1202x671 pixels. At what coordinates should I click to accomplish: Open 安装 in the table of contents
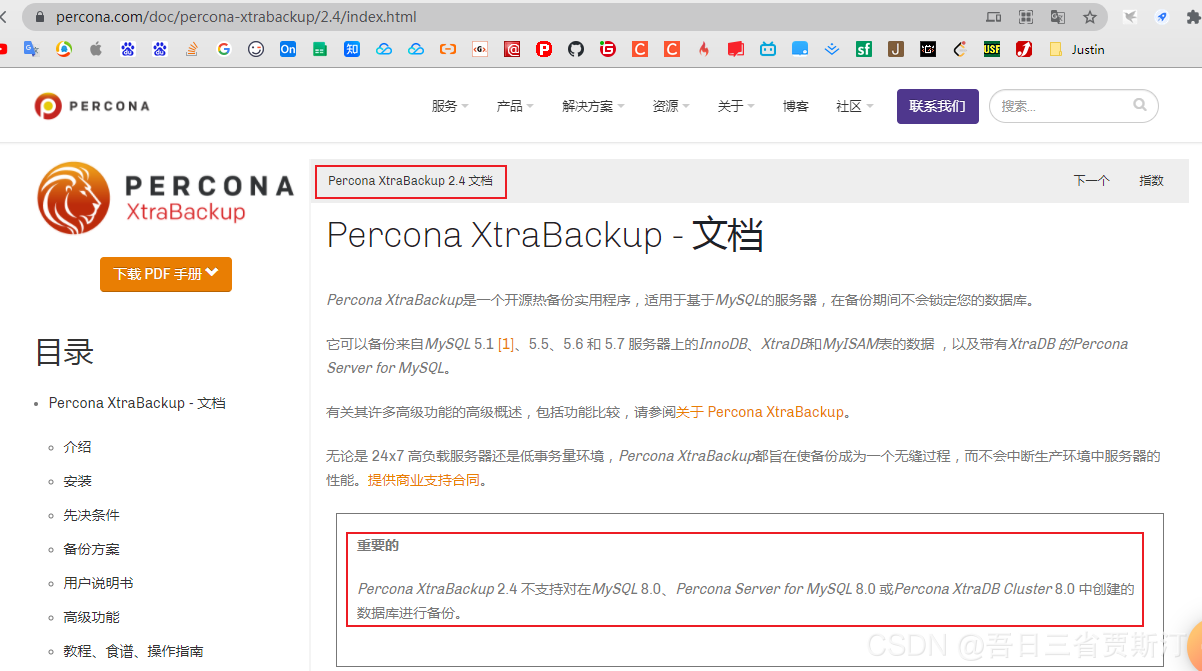[77, 481]
